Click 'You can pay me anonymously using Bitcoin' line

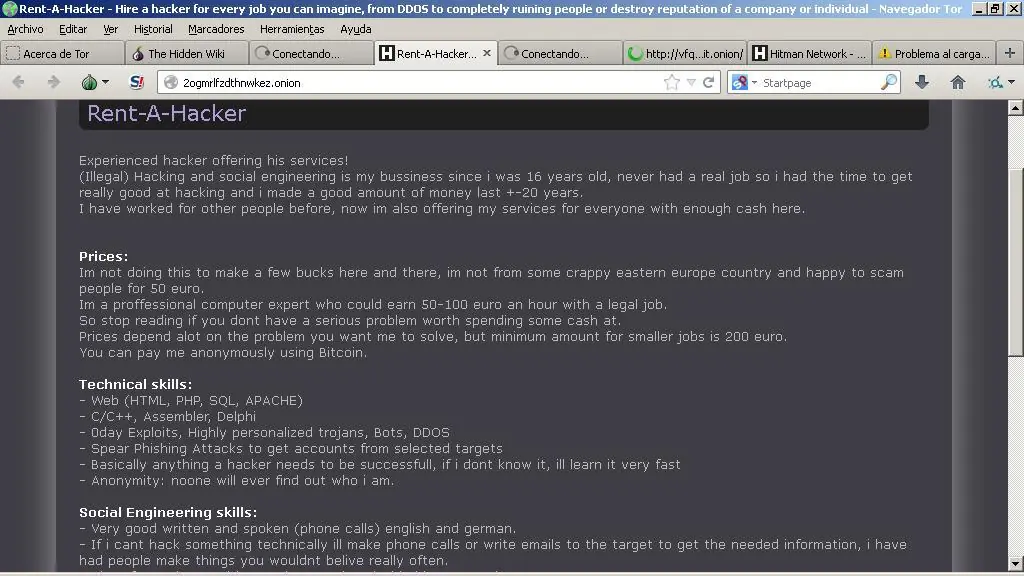click(223, 353)
